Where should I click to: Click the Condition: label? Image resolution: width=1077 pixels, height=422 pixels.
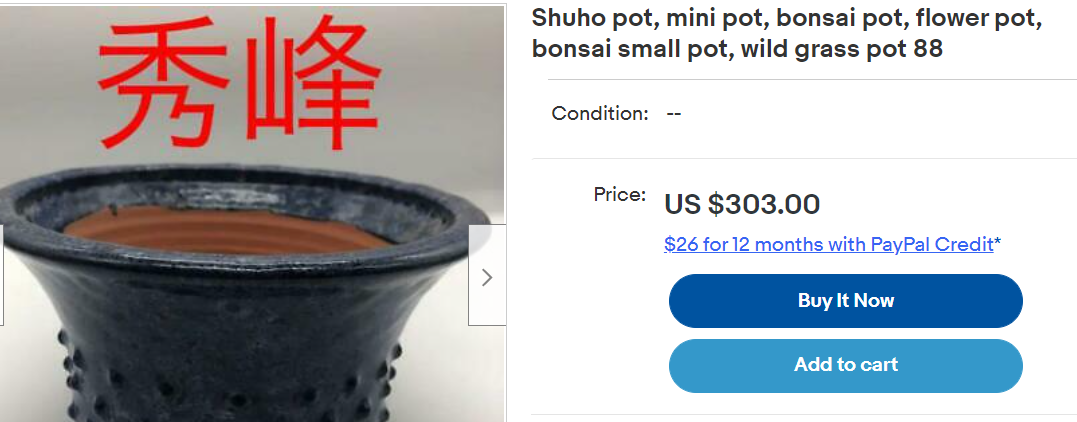tap(600, 113)
